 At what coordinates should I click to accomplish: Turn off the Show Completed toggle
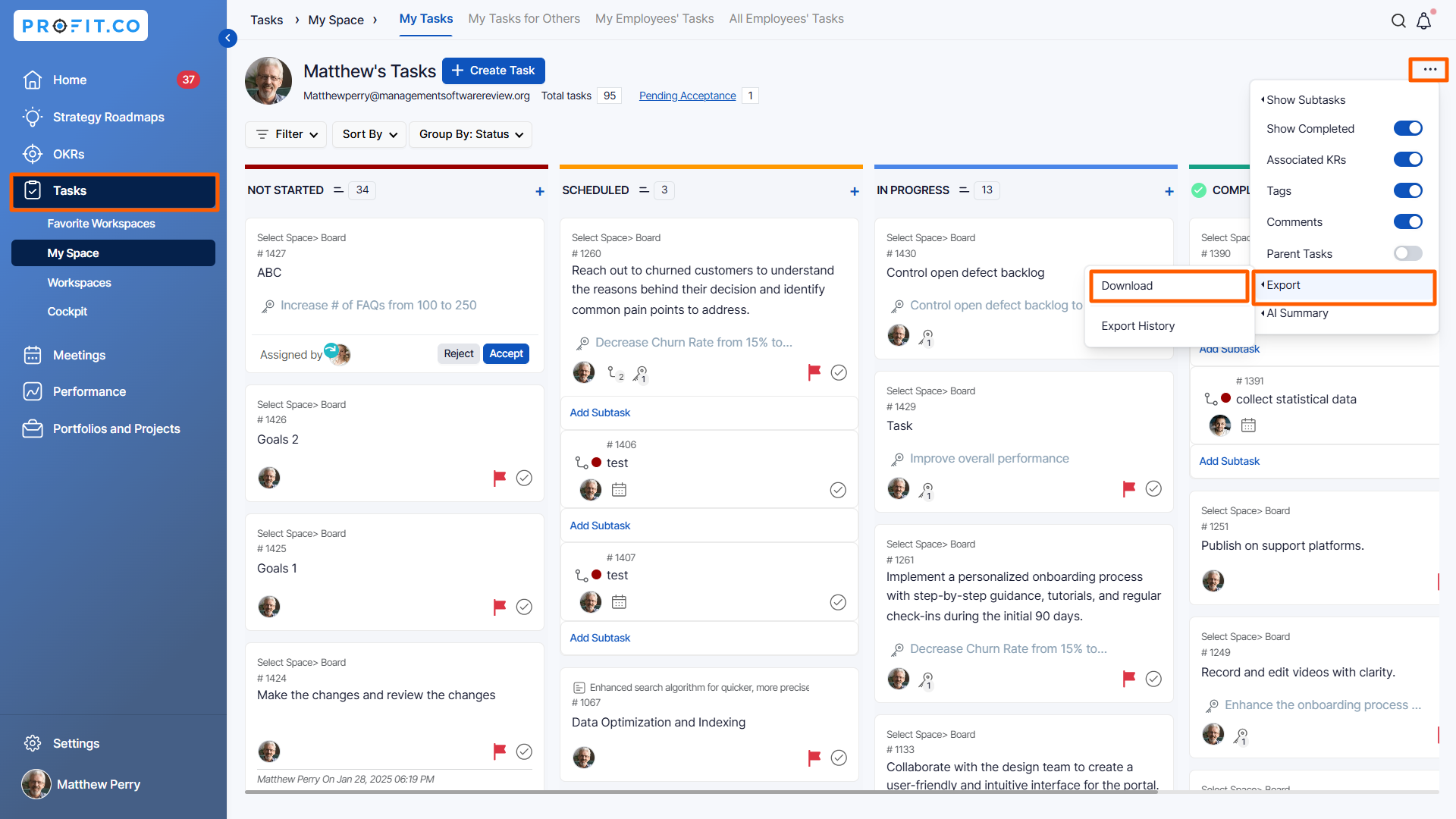coord(1407,129)
